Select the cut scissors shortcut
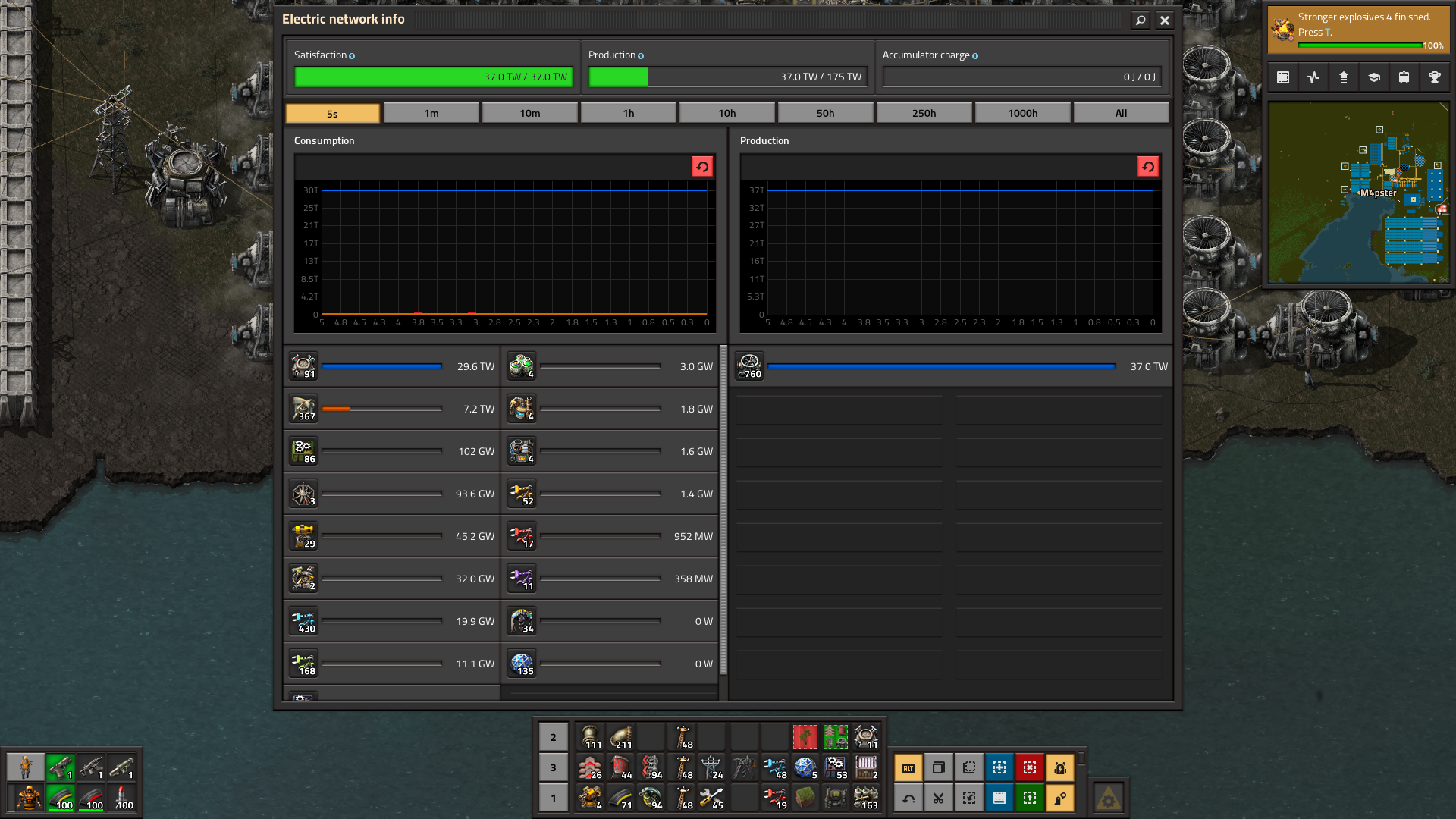Image resolution: width=1456 pixels, height=819 pixels. 939,798
